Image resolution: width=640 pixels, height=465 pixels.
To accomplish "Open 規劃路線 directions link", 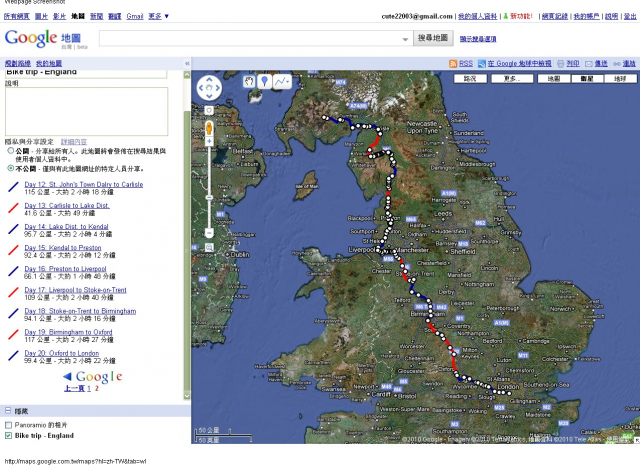I will (18, 63).
